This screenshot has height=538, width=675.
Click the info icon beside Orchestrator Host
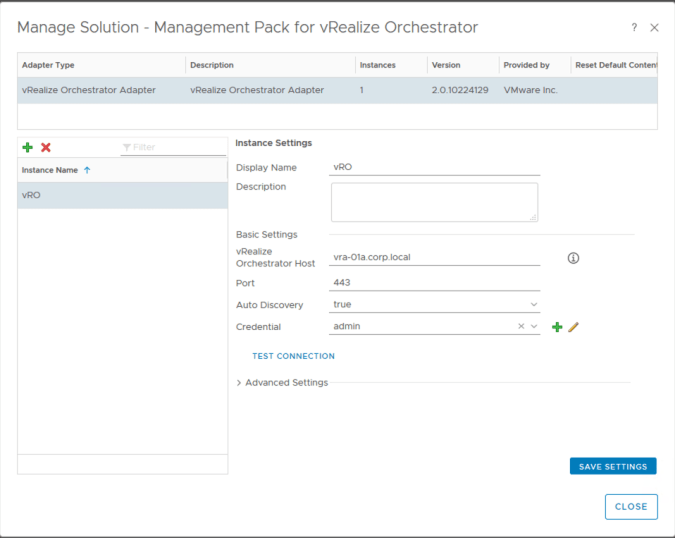[573, 258]
